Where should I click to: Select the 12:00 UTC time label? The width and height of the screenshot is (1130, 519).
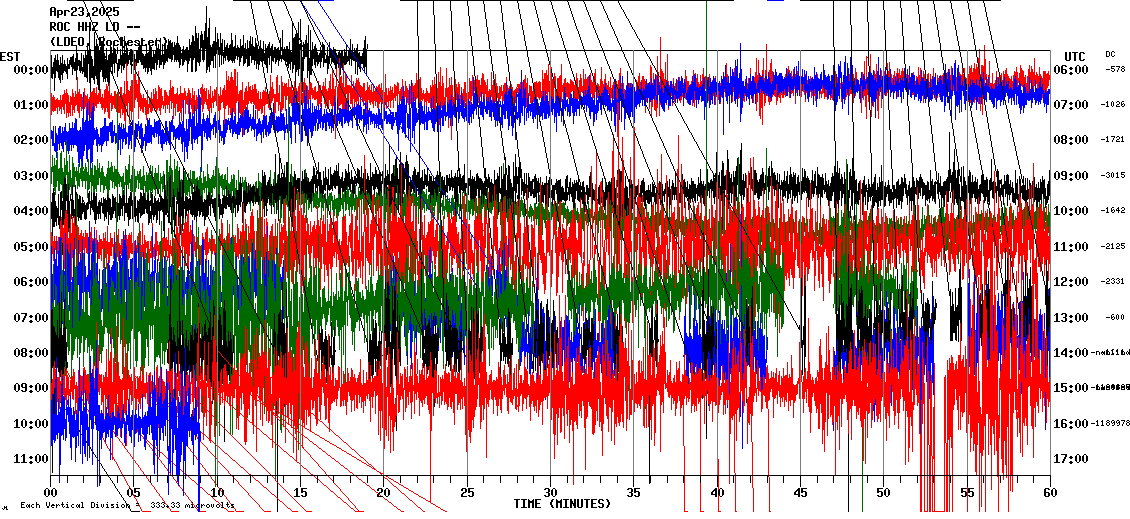(1071, 282)
